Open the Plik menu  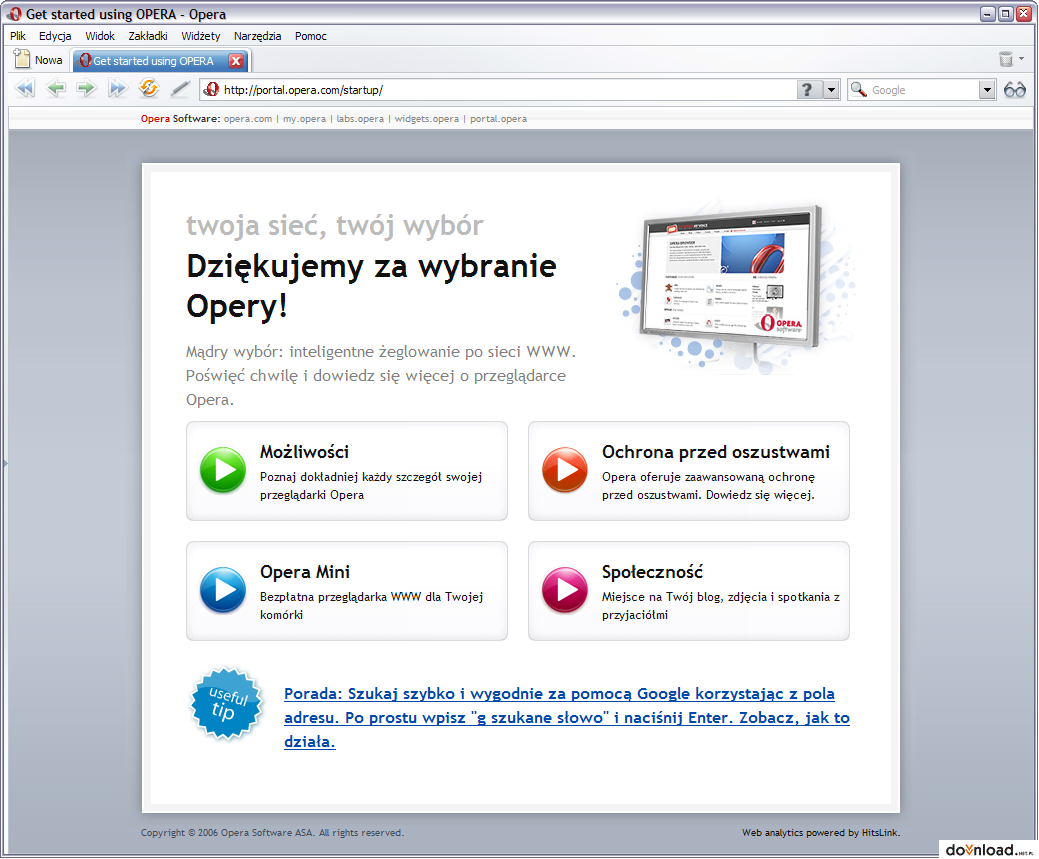(x=18, y=36)
